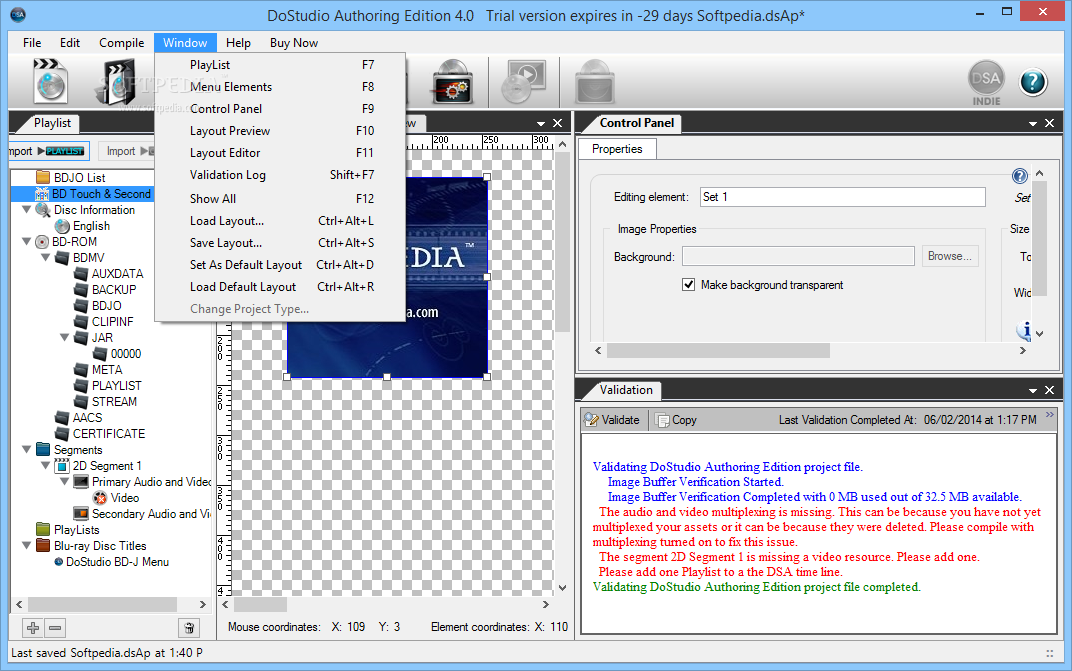
Task: Select PlayLists folder tree item
Action: [68, 530]
